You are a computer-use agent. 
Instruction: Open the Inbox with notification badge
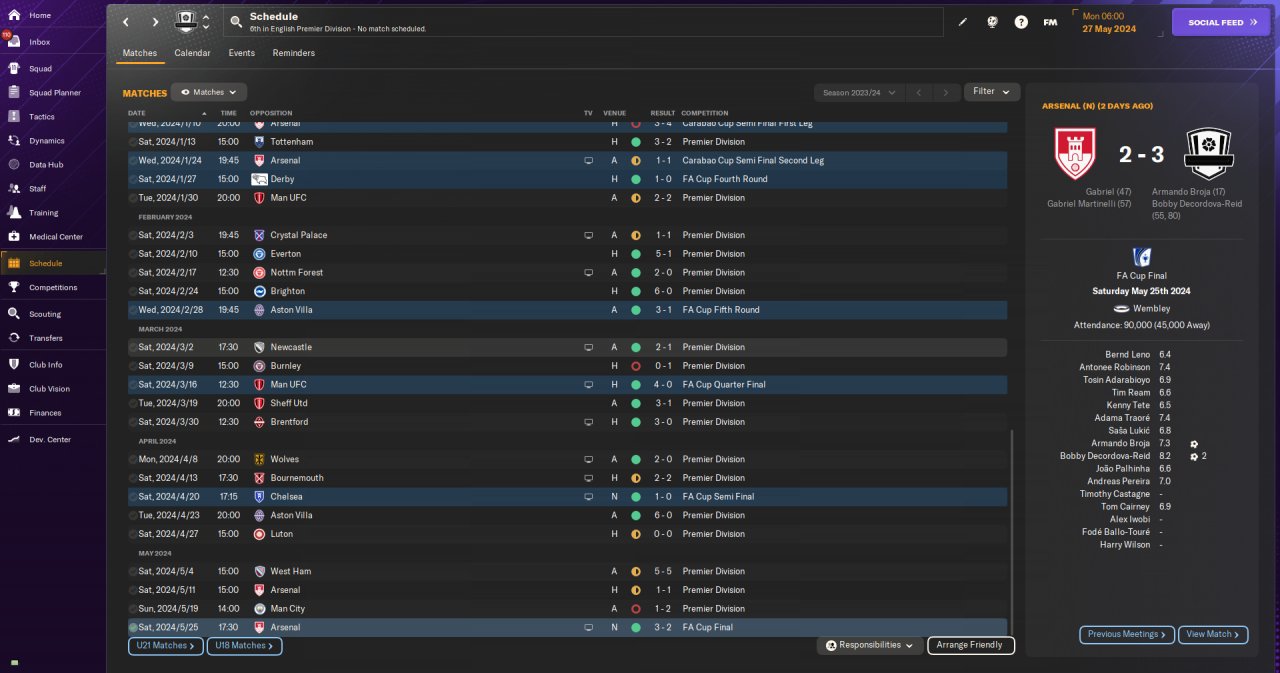(40, 42)
